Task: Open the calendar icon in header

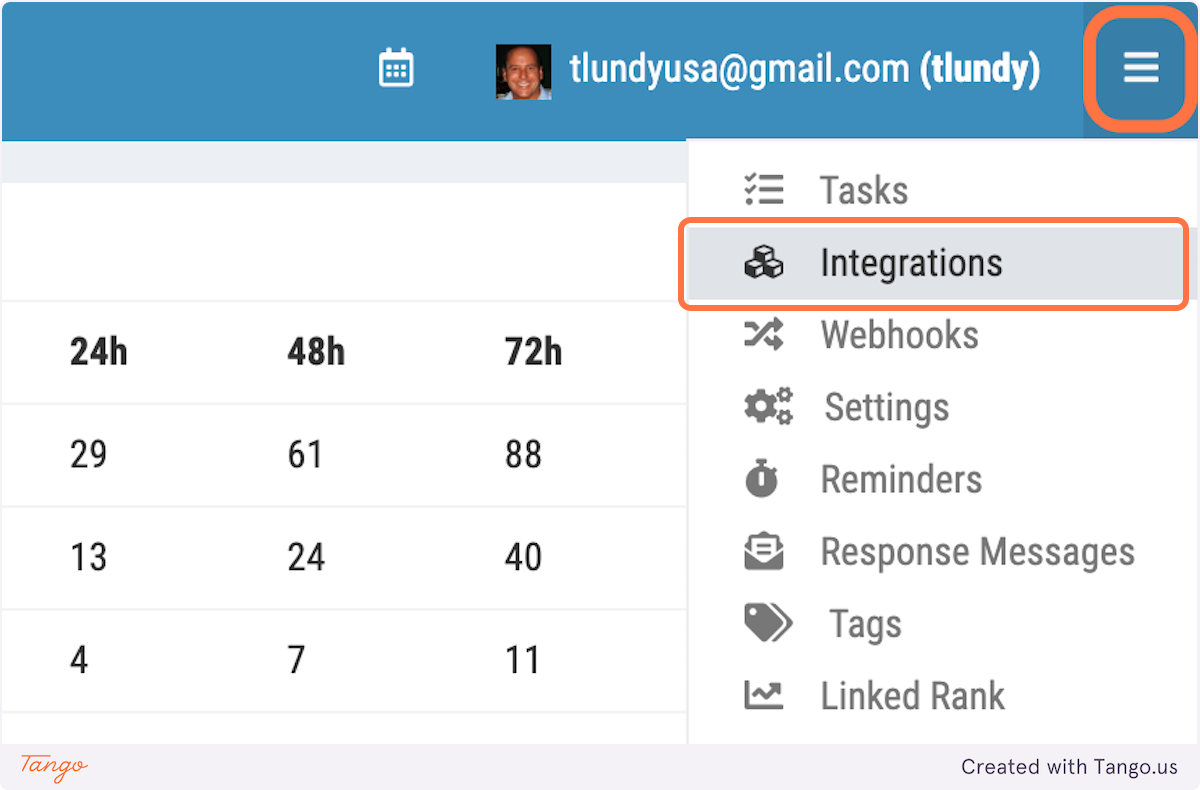Action: (396, 69)
